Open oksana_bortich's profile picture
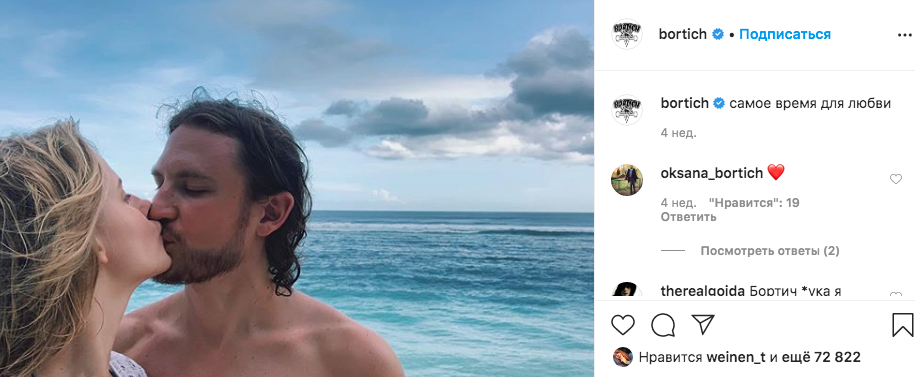This screenshot has height=377, width=915. point(627,180)
